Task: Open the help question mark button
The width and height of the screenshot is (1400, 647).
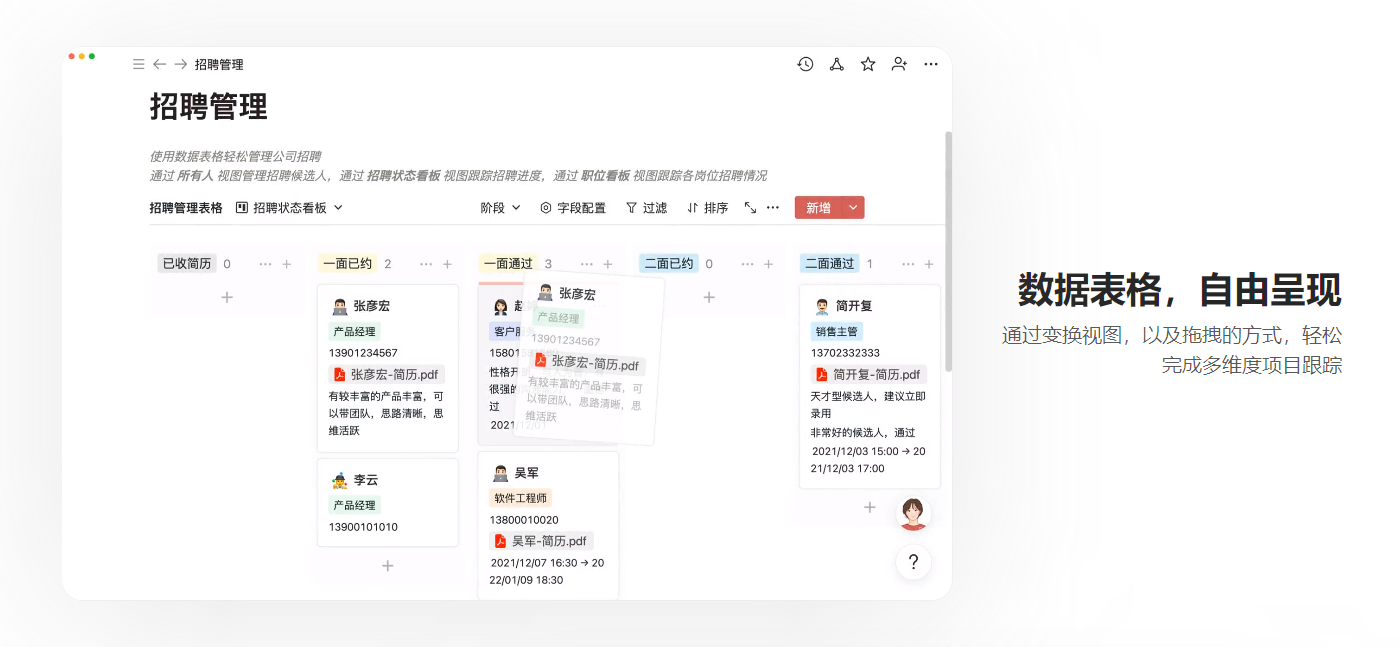Action: pyautogui.click(x=913, y=562)
